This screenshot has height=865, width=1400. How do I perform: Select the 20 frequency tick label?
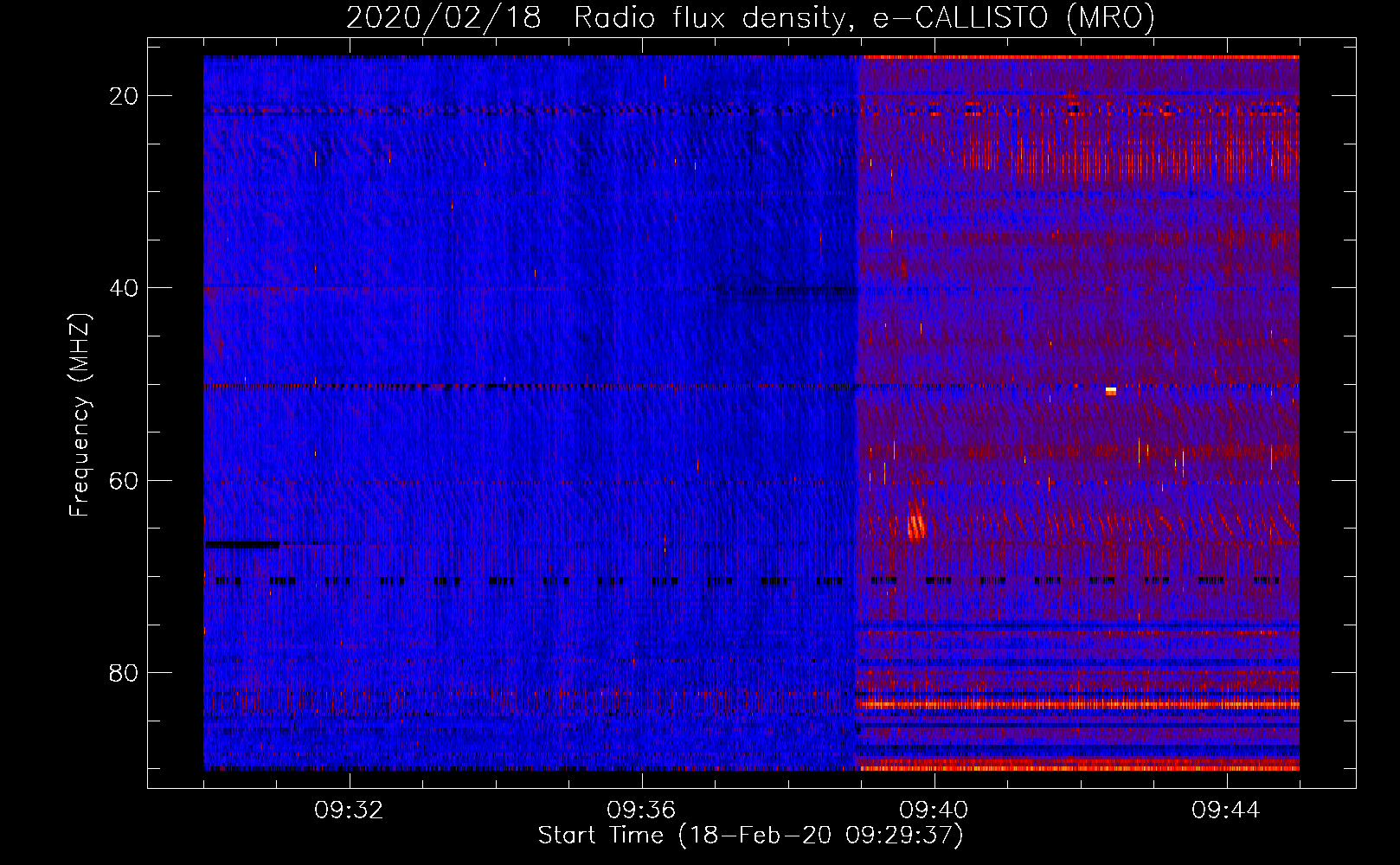coord(124,96)
